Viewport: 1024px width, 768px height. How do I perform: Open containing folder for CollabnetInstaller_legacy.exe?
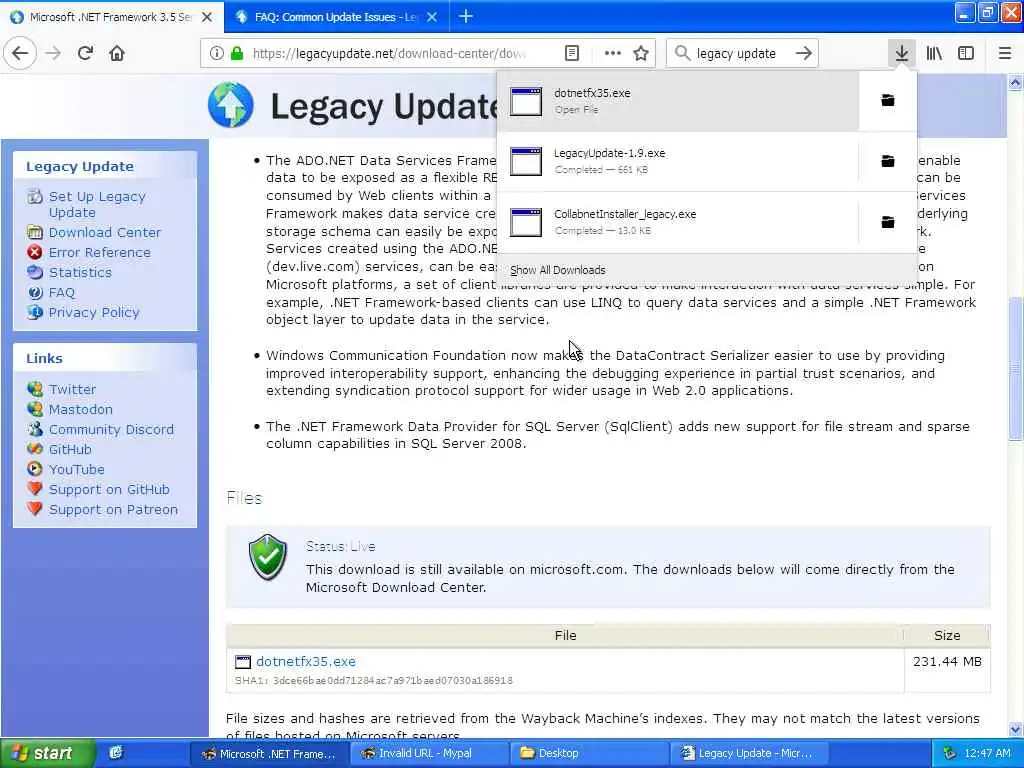click(888, 222)
